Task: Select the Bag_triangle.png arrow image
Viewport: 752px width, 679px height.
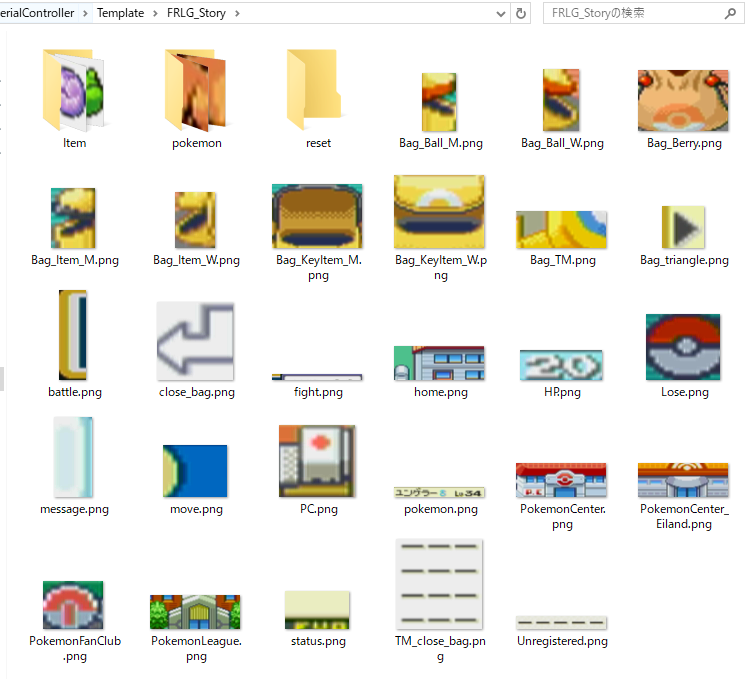Action: 683,227
